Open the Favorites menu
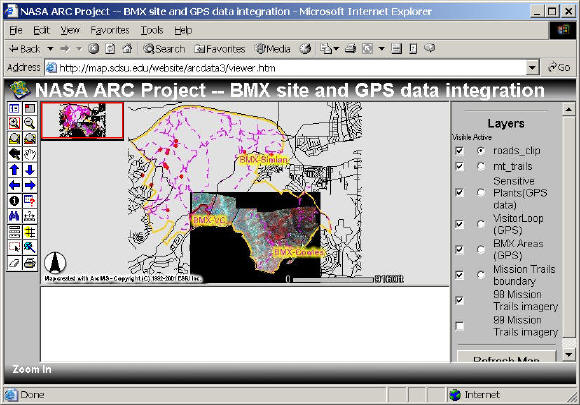The image size is (580, 405). pos(110,30)
